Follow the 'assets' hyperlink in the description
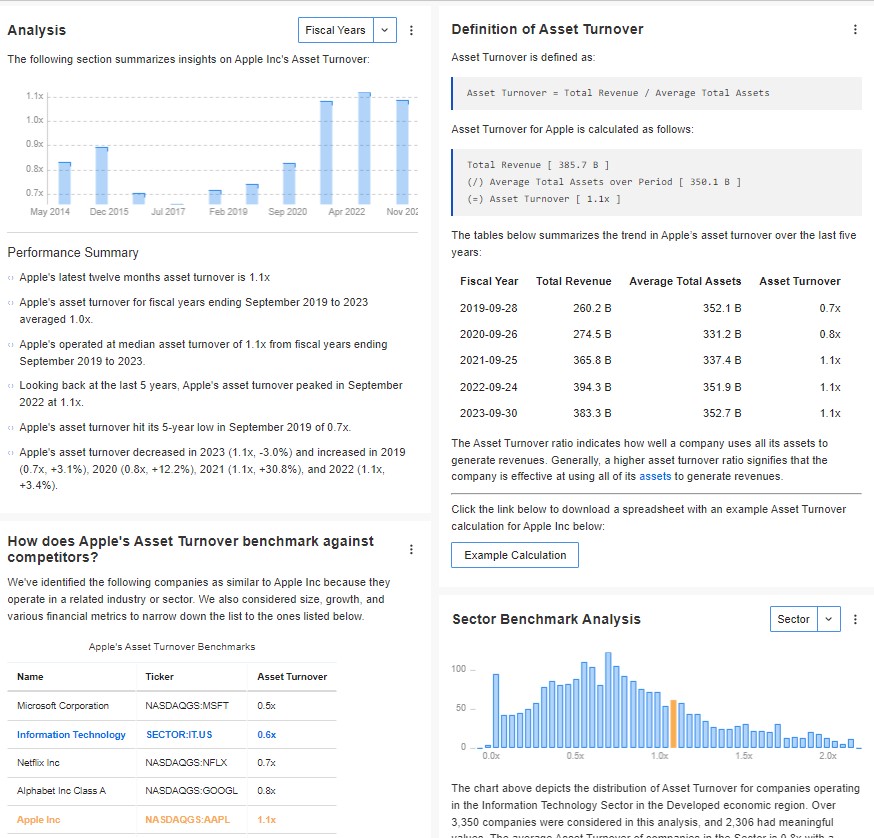Image resolution: width=874 pixels, height=838 pixels. click(x=655, y=476)
